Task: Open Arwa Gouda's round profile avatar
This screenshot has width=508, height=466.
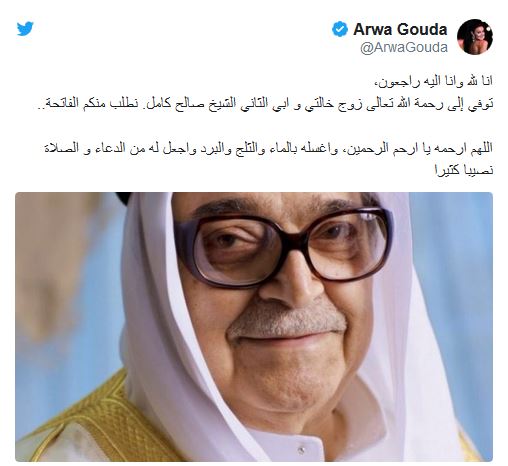Action: [475, 37]
